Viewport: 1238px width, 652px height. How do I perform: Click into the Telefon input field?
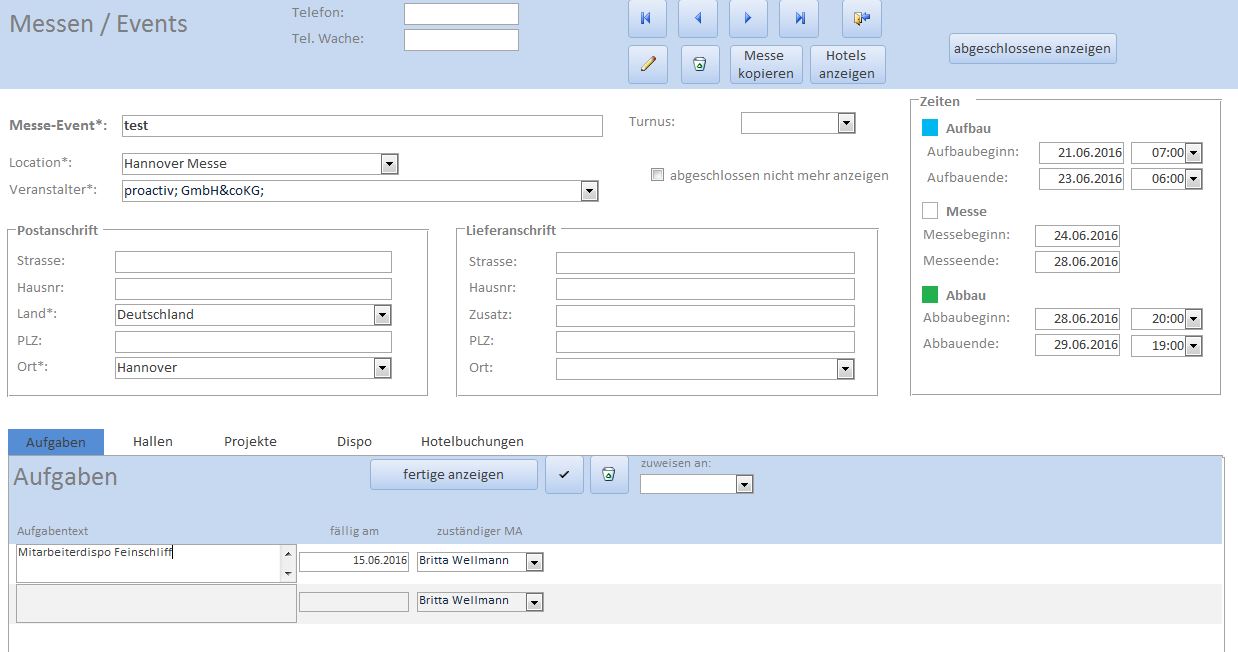(x=461, y=14)
